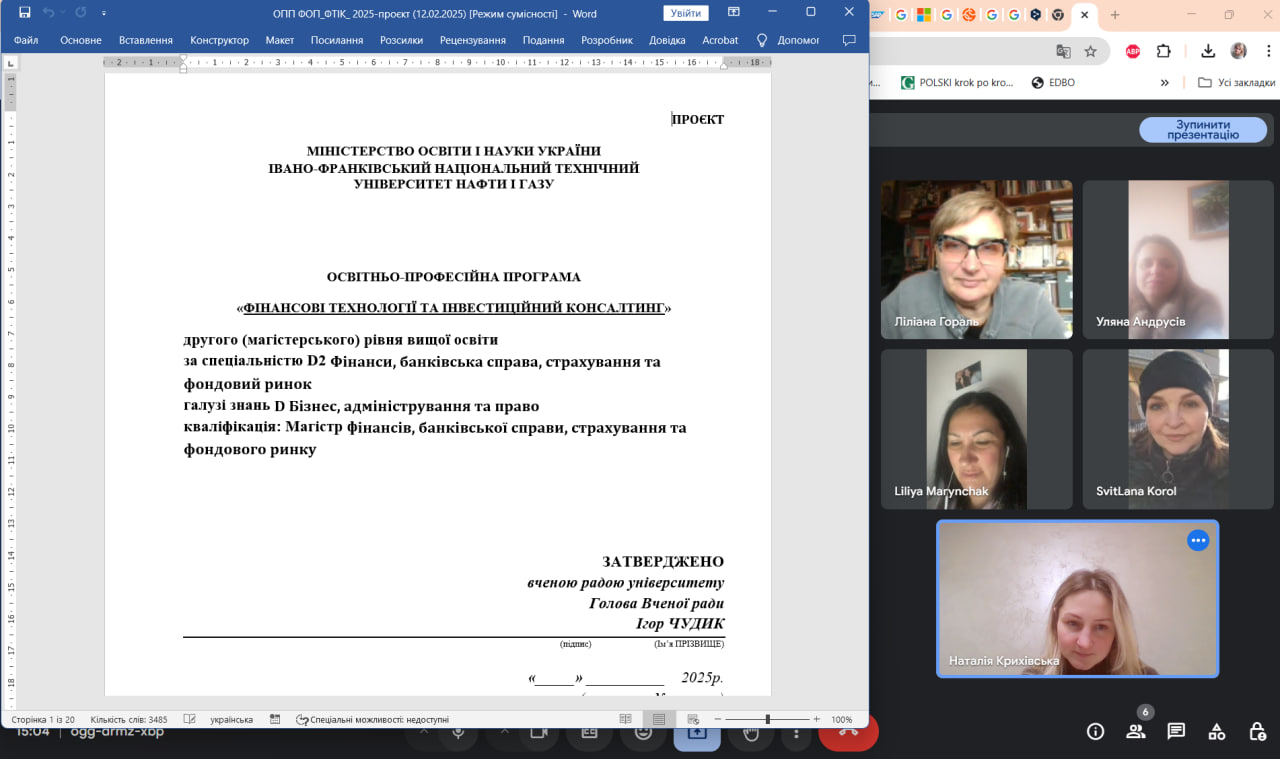Viewport: 1280px width, 759px height.
Task: Switch Word to Read Mode view
Action: [x=625, y=719]
